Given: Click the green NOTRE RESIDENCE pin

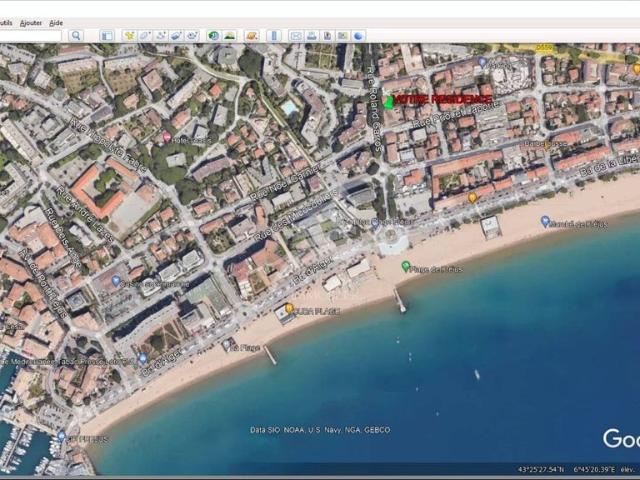Looking at the screenshot, I should [x=389, y=102].
